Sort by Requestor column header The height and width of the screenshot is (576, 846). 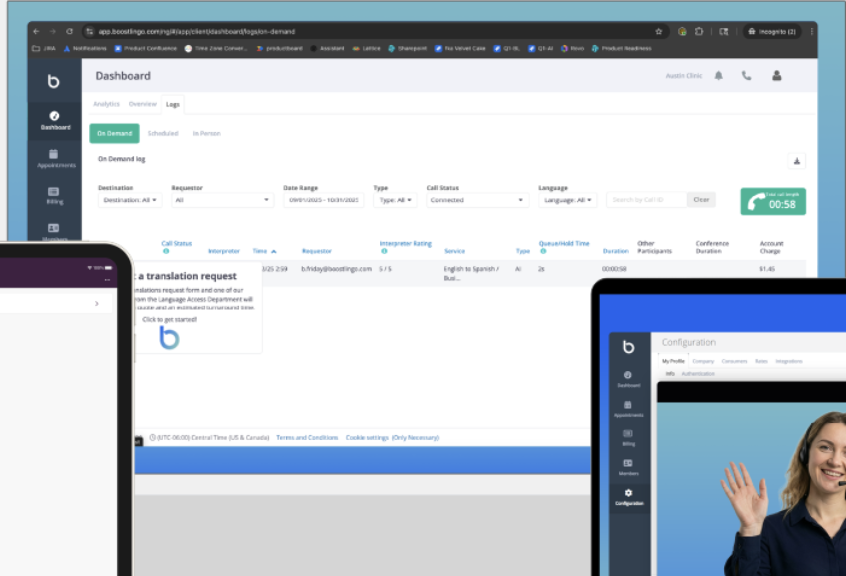tap(317, 251)
